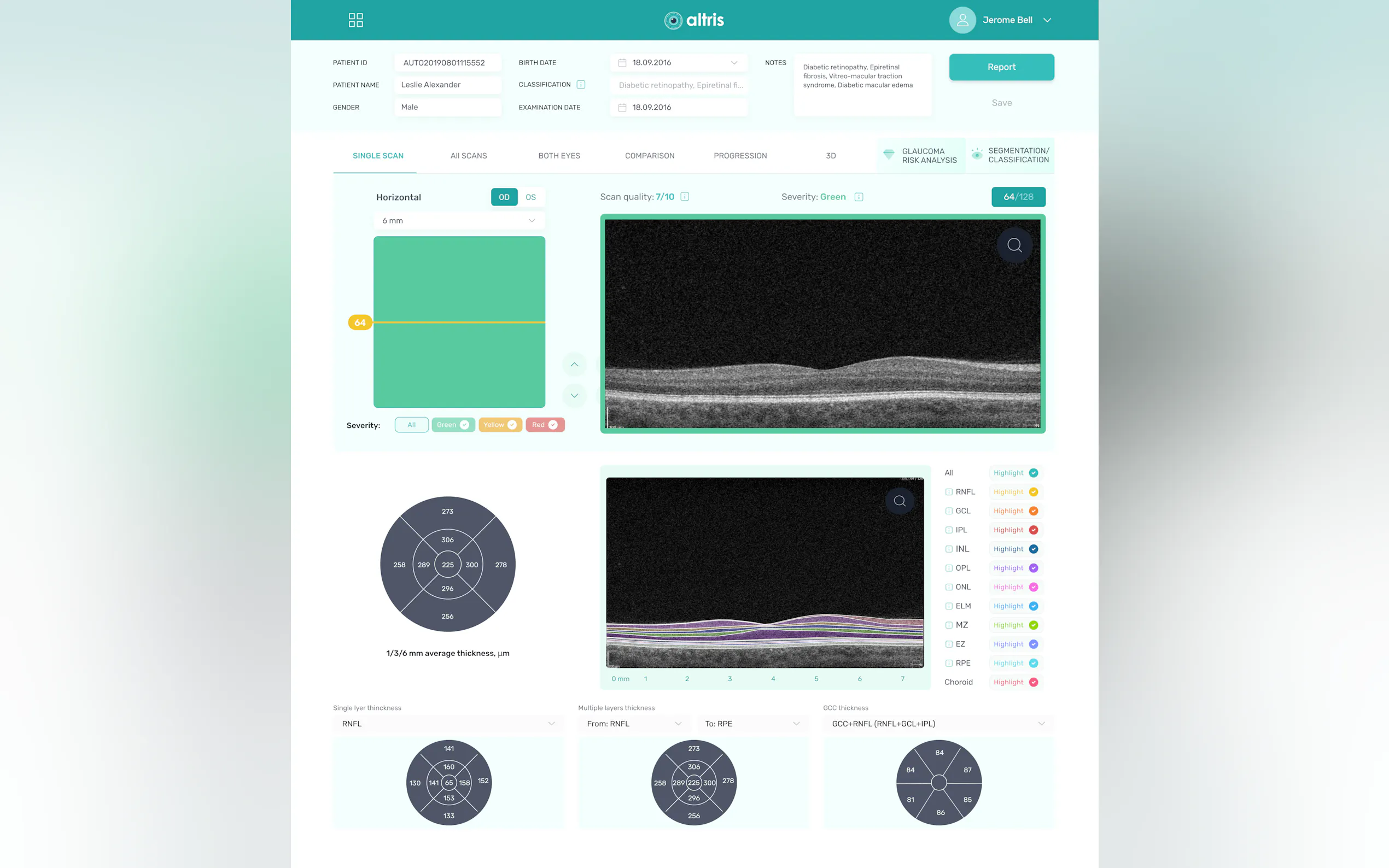Toggle the Choroid highlight checkmark
Viewport: 1389px width, 868px height.
coord(1033,682)
